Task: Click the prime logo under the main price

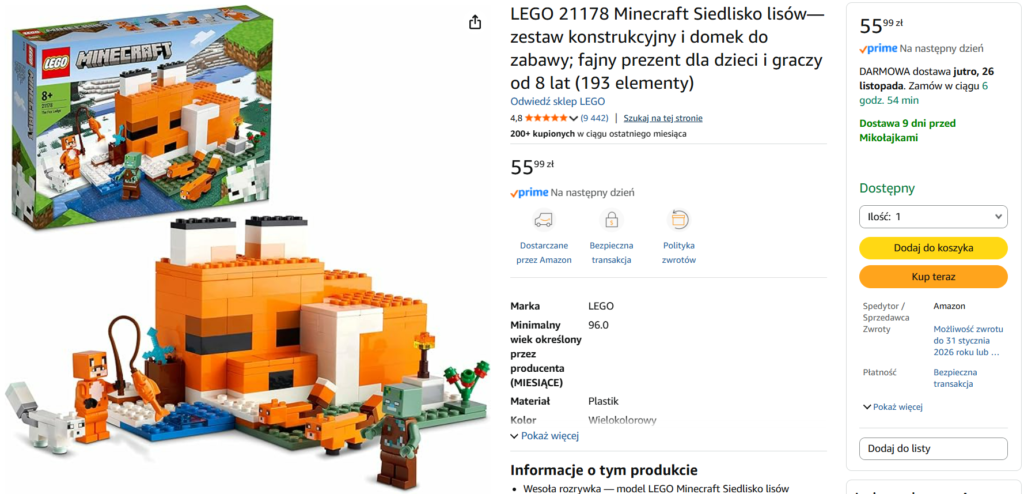Action: pos(529,193)
